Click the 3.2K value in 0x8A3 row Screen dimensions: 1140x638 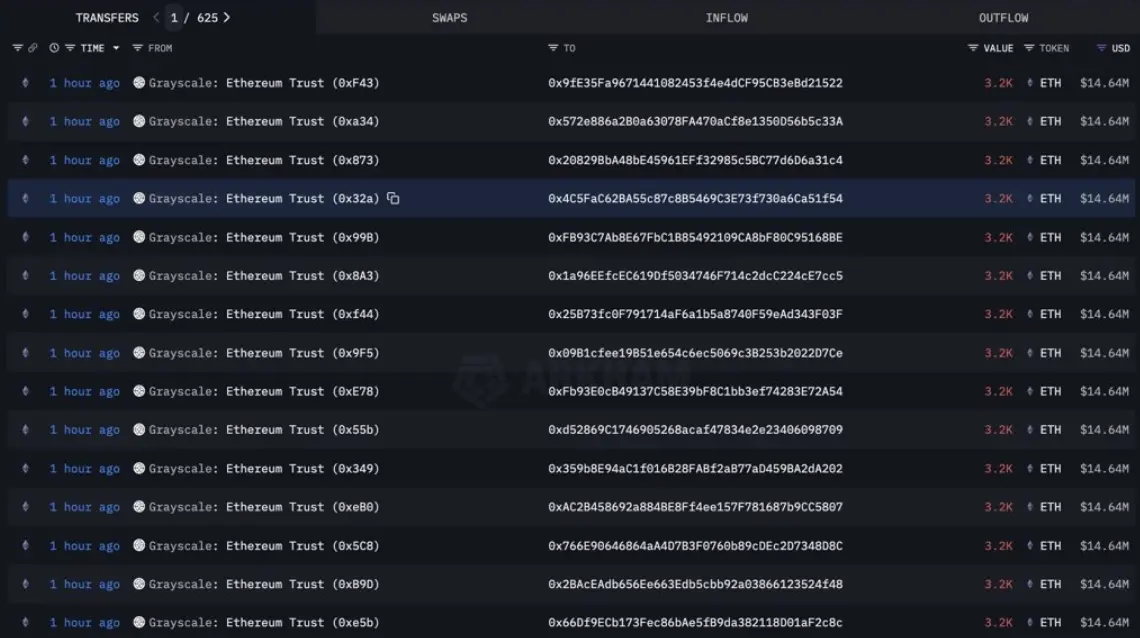pyautogui.click(x=998, y=275)
